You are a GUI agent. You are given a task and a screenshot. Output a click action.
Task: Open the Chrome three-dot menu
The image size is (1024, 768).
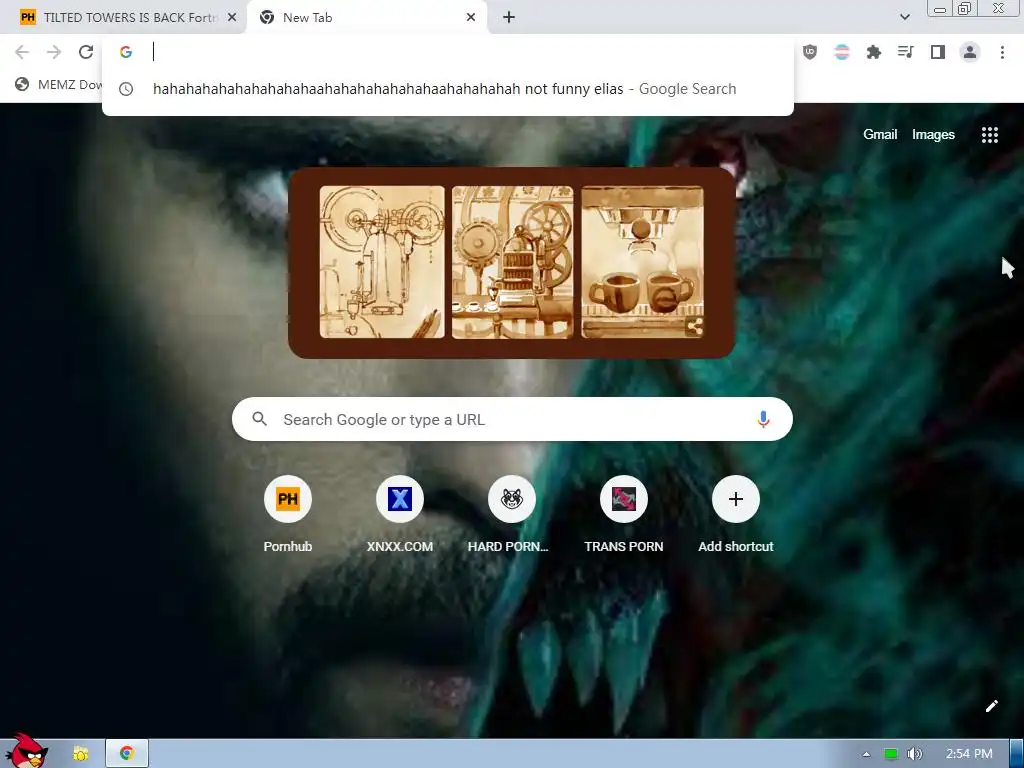pyautogui.click(x=1002, y=52)
